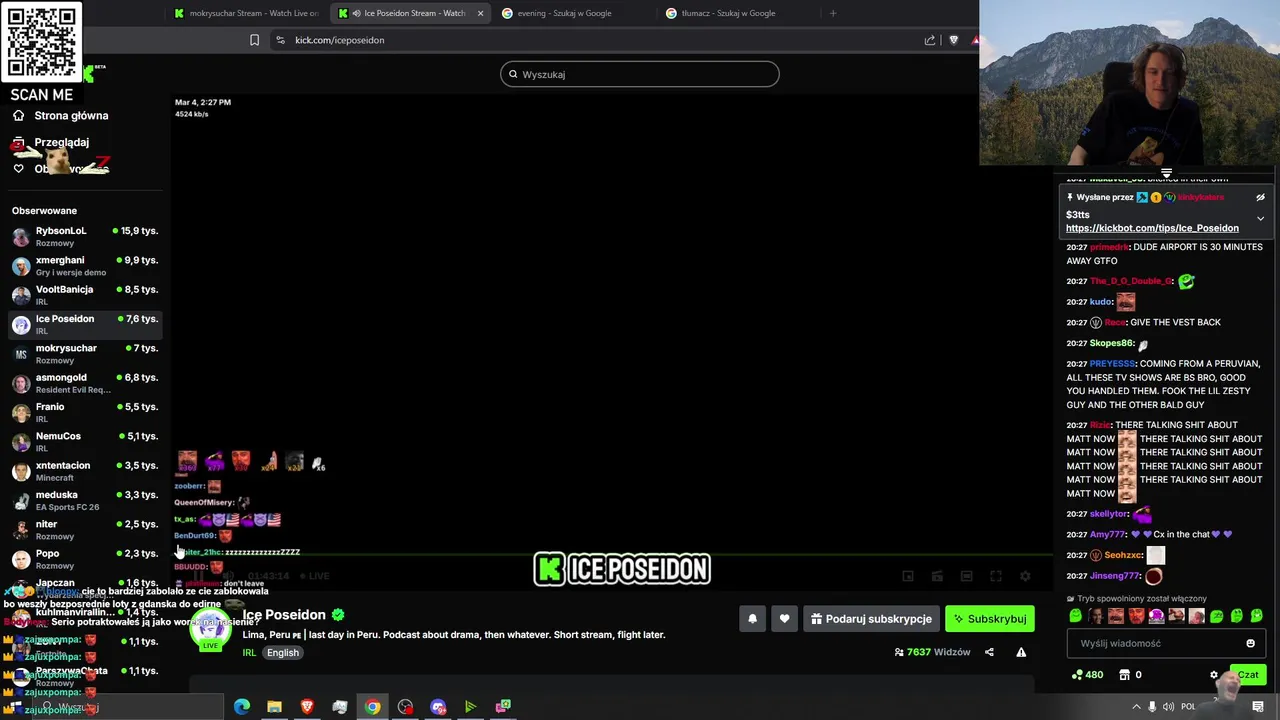Click the English language tag

point(283,653)
